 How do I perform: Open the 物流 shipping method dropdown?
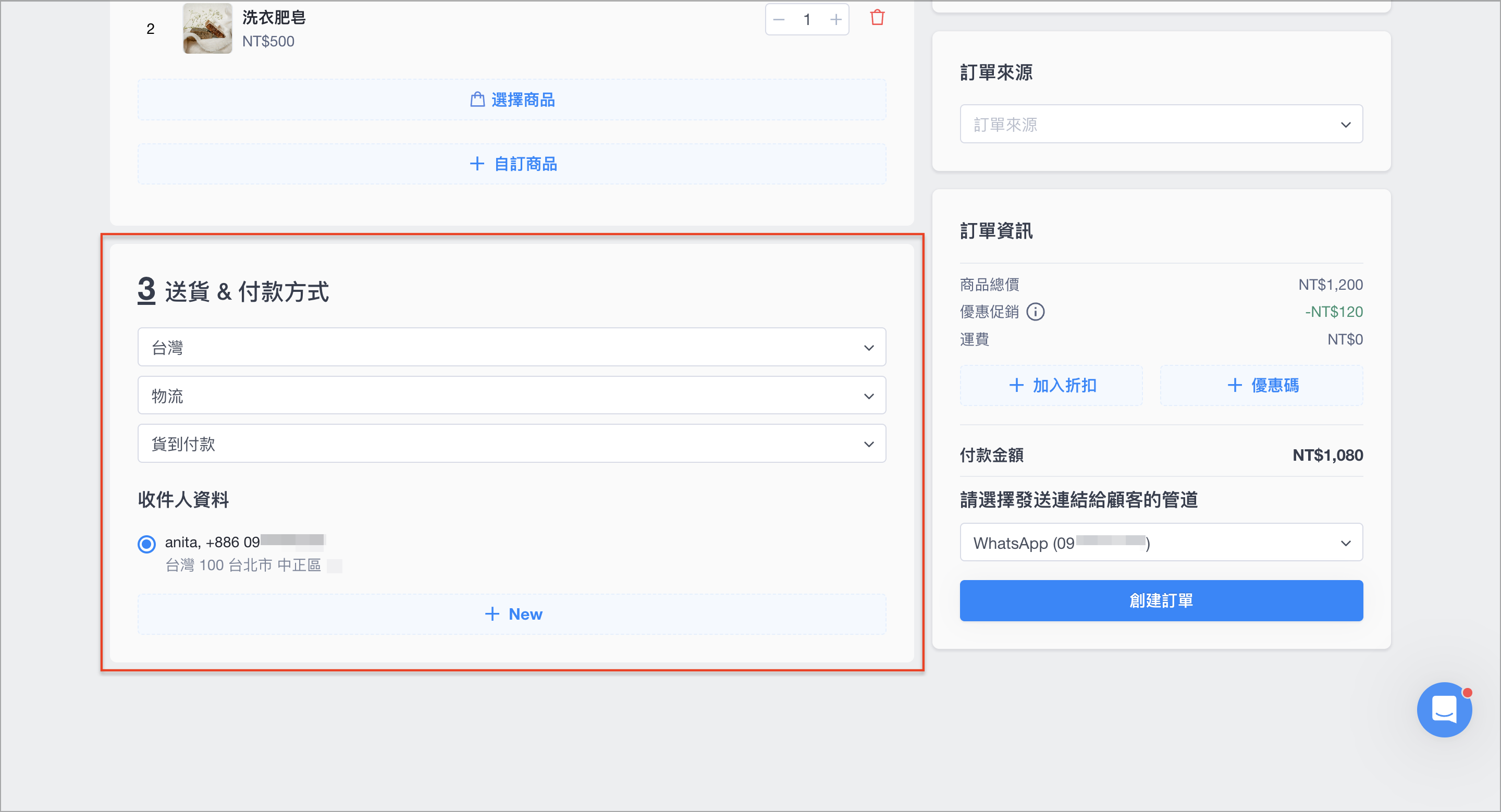(512, 396)
